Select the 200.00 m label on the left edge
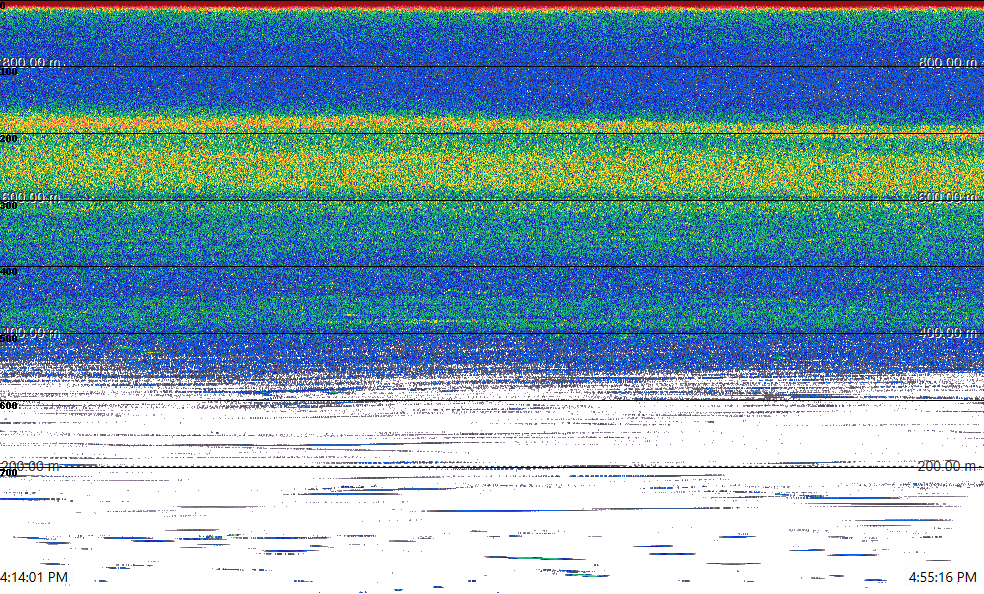Viewport: 984px width, 594px height. point(30,466)
